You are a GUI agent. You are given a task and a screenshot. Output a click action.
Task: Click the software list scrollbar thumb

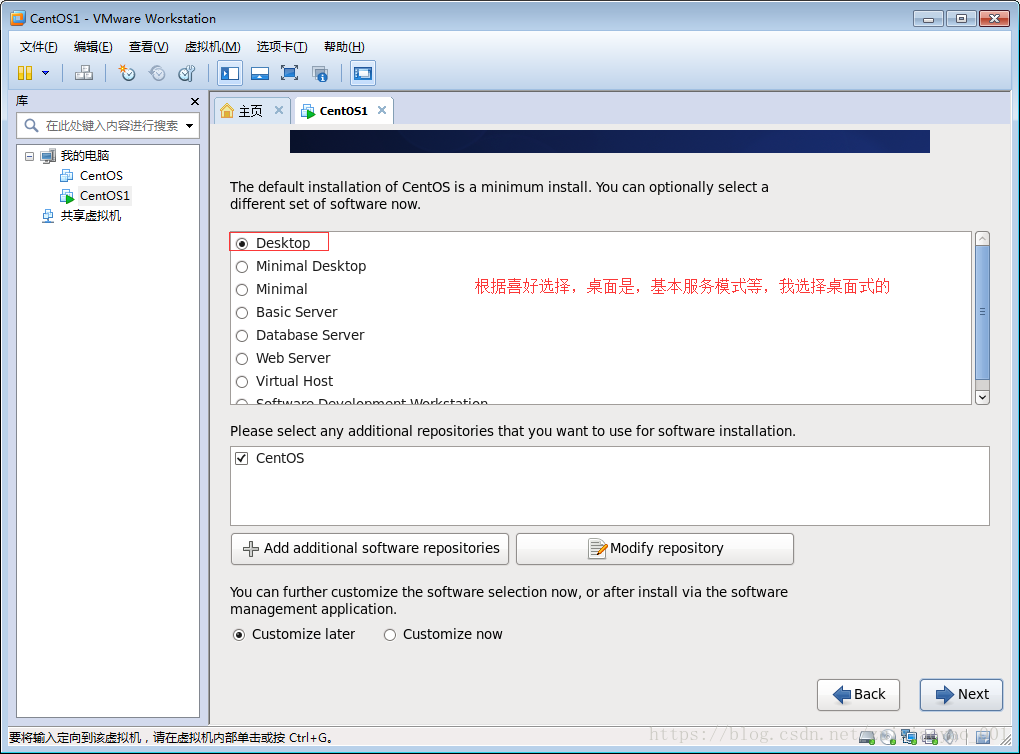coord(983,312)
